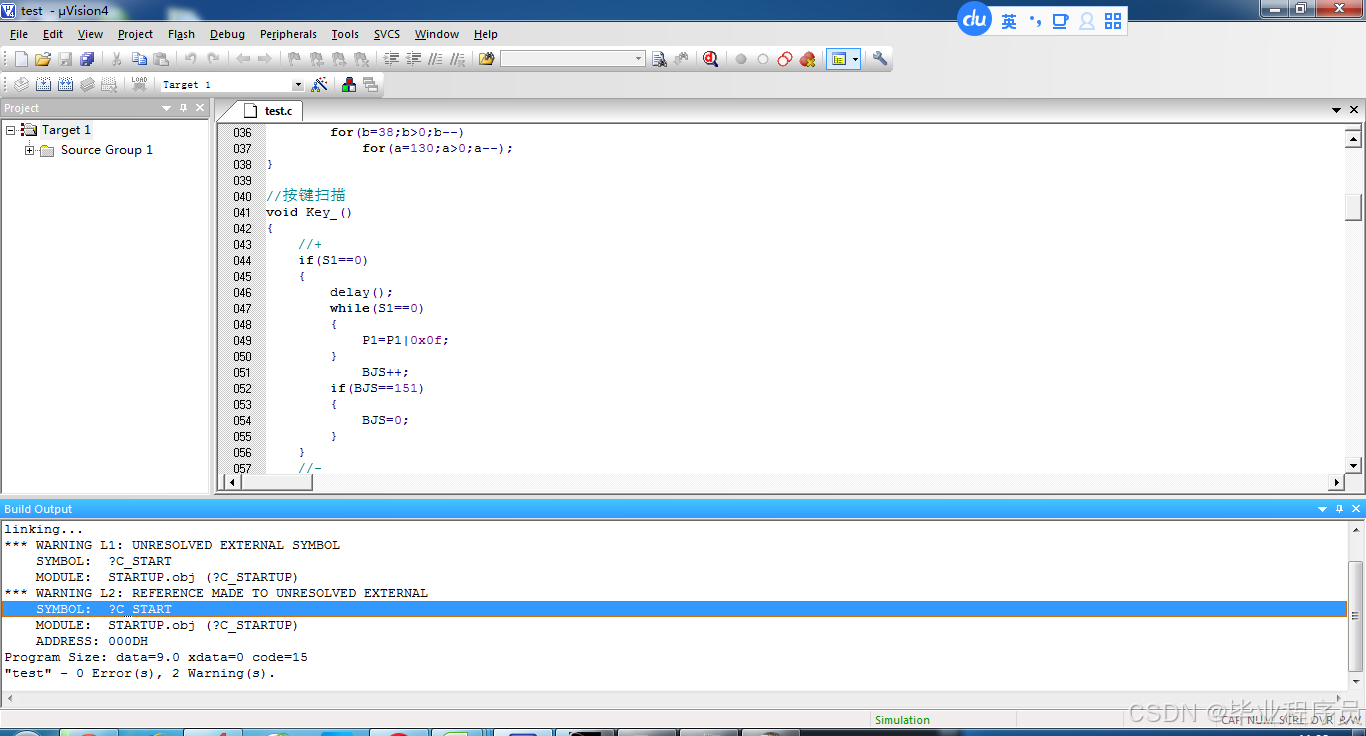The height and width of the screenshot is (736, 1366).
Task: Click the editor vertical scrollbar thumb
Action: click(x=1354, y=207)
